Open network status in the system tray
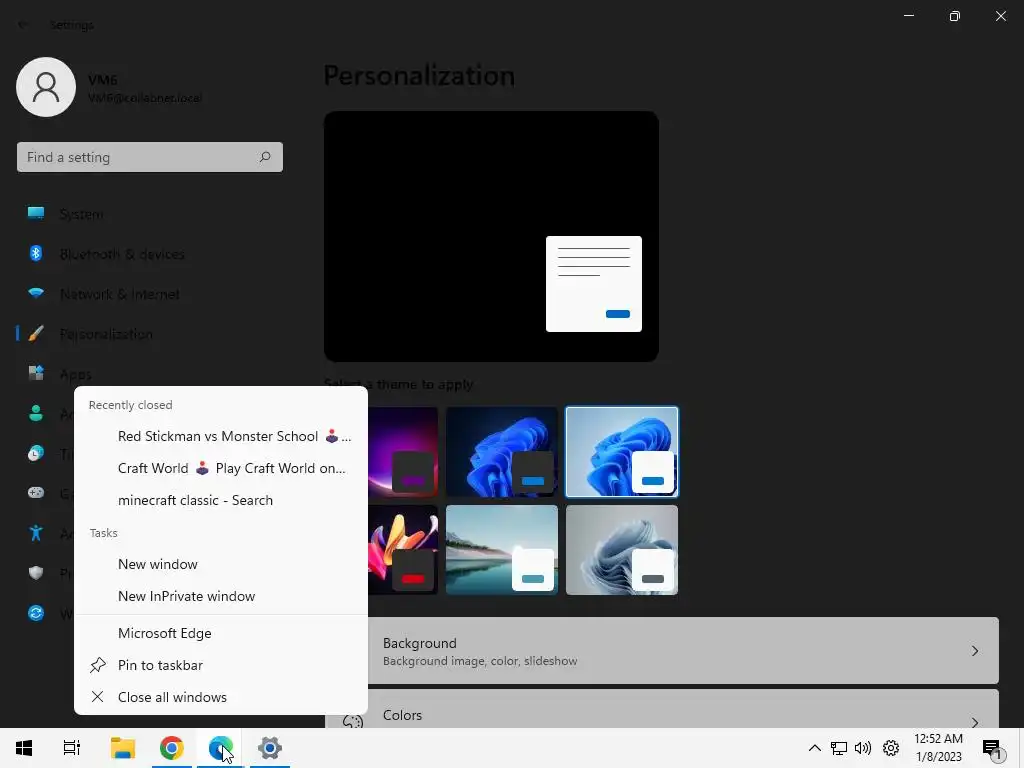The height and width of the screenshot is (768, 1024). pyautogui.click(x=839, y=748)
